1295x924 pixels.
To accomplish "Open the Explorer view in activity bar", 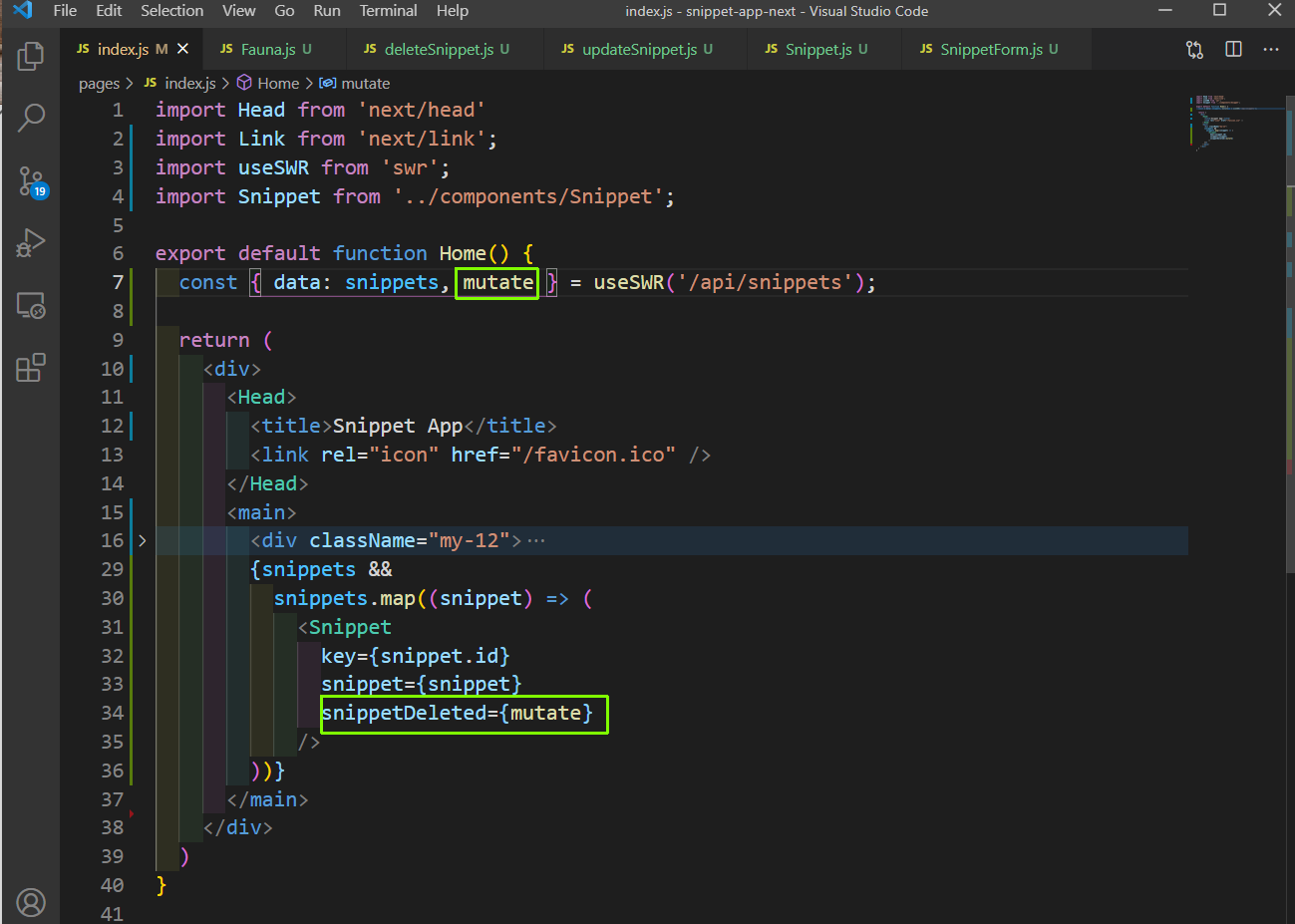I will click(x=31, y=56).
